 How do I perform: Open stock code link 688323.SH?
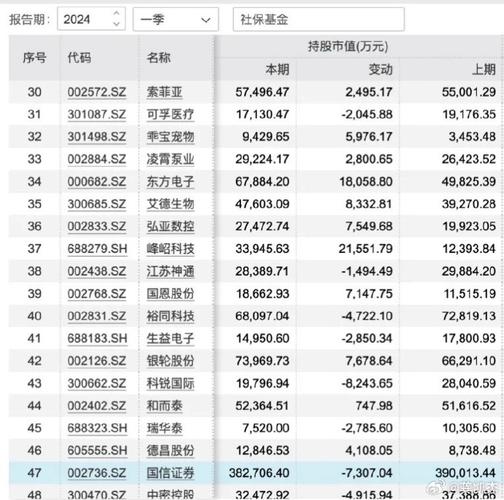[x=98, y=428]
